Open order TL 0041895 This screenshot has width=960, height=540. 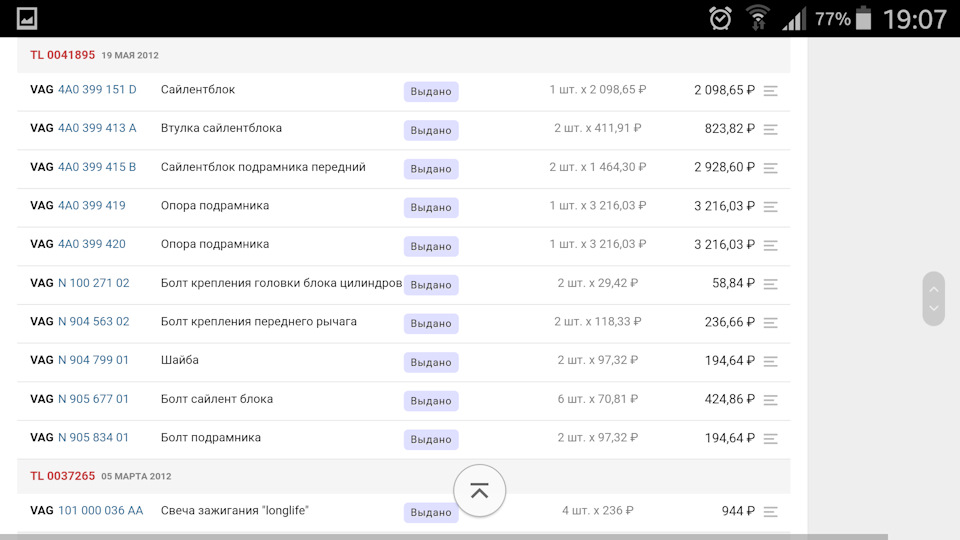pyautogui.click(x=62, y=55)
